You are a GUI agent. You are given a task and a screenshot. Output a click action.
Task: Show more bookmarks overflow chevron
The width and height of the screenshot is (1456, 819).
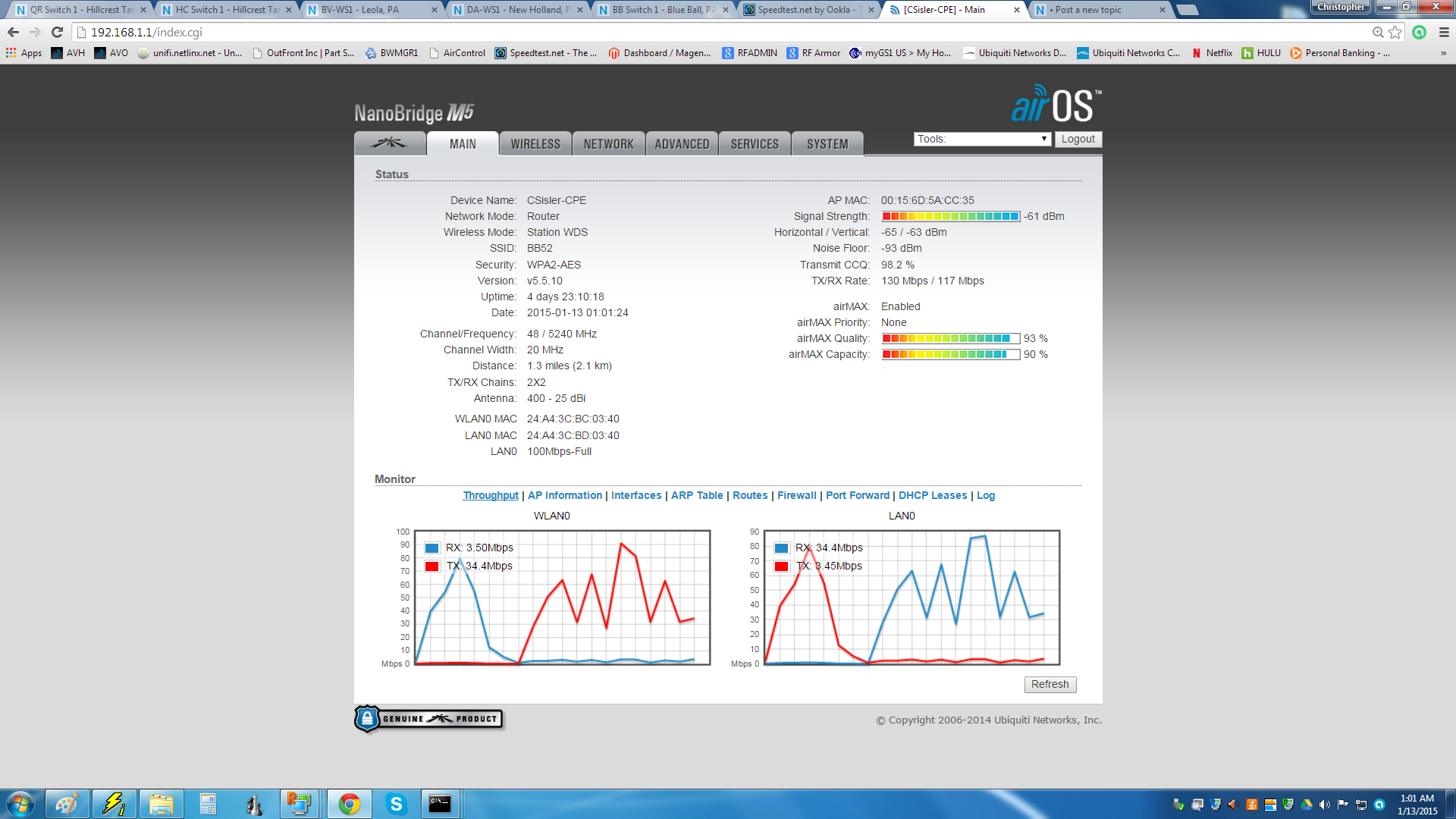(1443, 53)
